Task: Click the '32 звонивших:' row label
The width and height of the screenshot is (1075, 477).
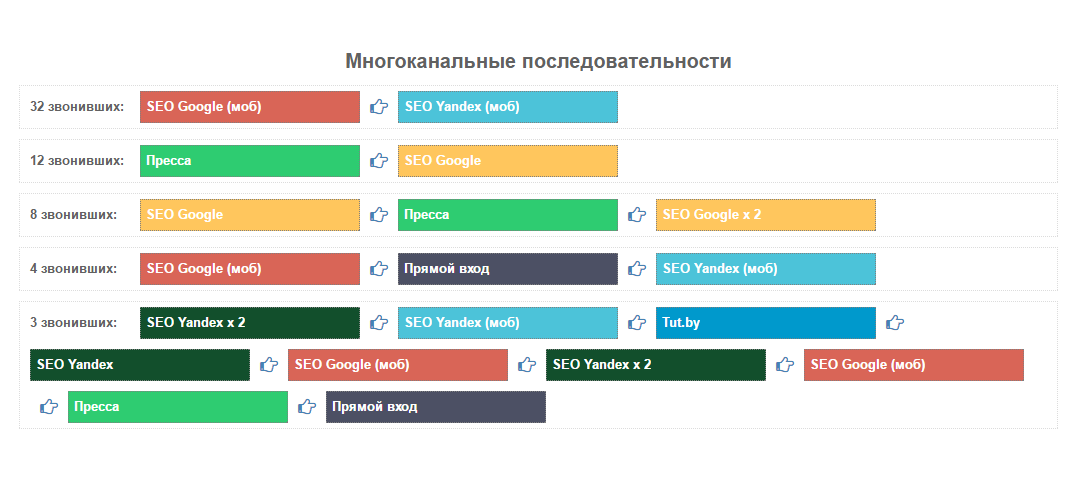Action: (x=77, y=107)
